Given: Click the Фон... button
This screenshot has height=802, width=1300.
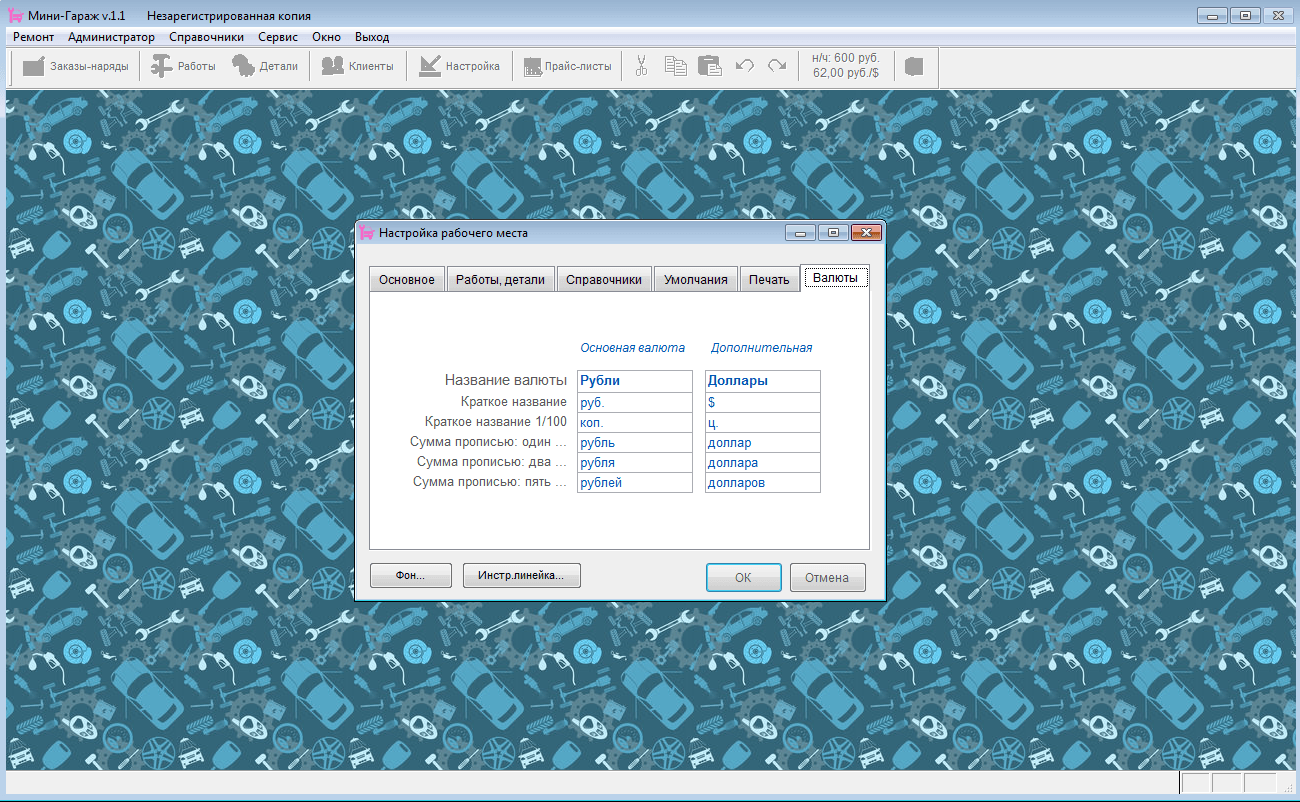Looking at the screenshot, I should point(411,576).
